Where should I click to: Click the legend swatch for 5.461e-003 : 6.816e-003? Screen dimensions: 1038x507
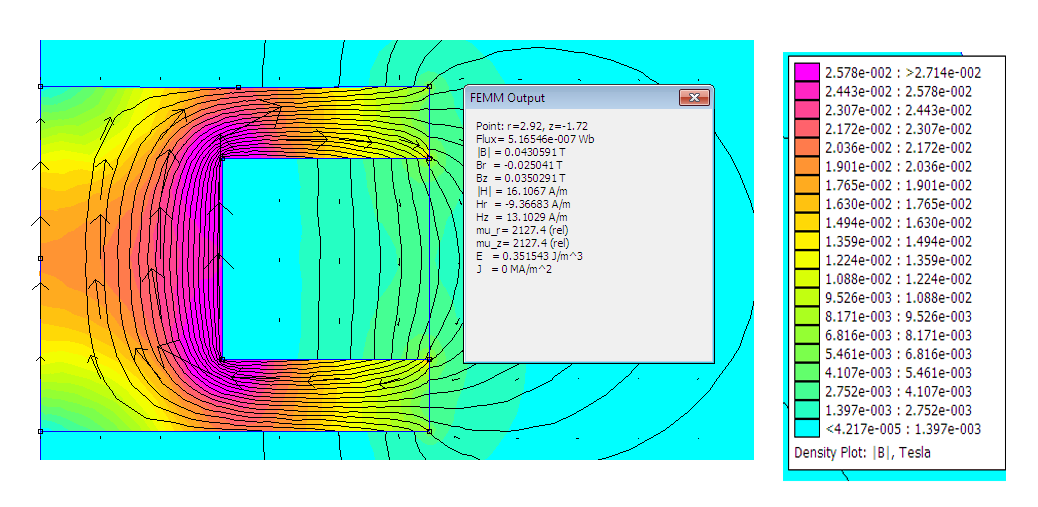click(x=806, y=353)
